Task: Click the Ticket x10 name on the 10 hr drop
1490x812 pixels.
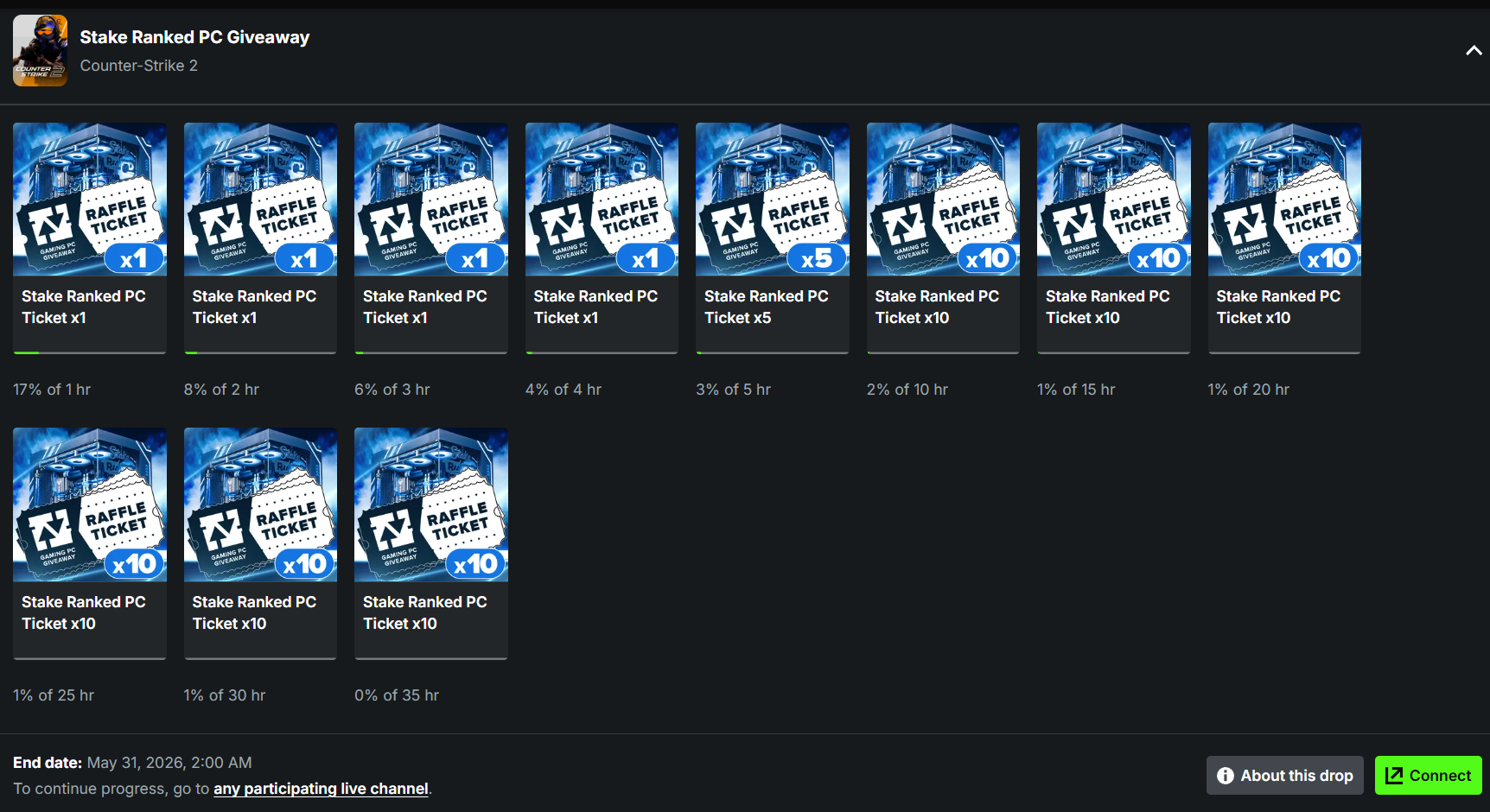Action: [x=937, y=307]
